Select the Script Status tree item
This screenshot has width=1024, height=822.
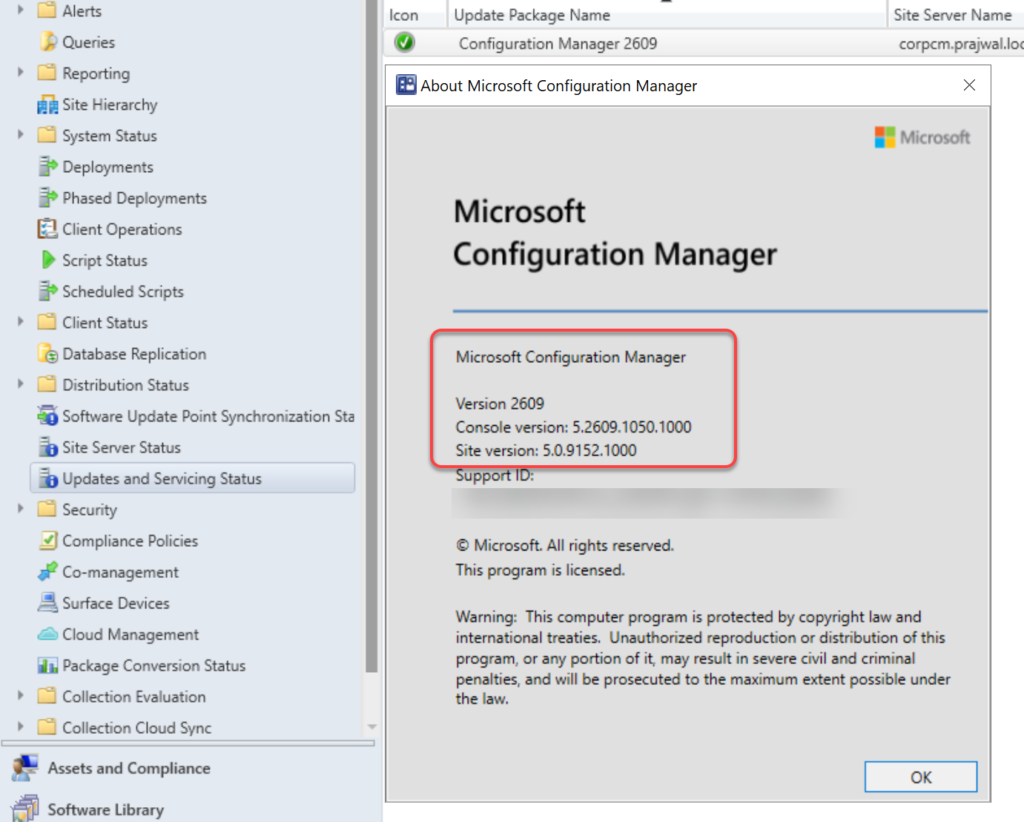[x=104, y=261]
